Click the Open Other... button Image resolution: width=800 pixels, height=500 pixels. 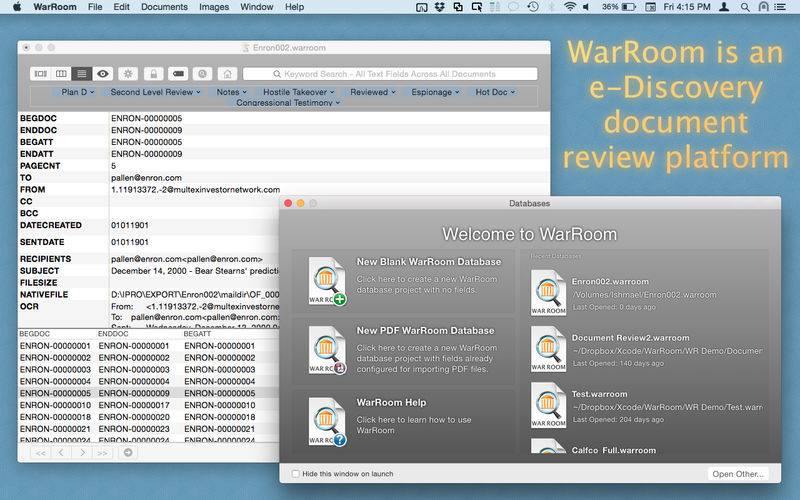coord(738,474)
